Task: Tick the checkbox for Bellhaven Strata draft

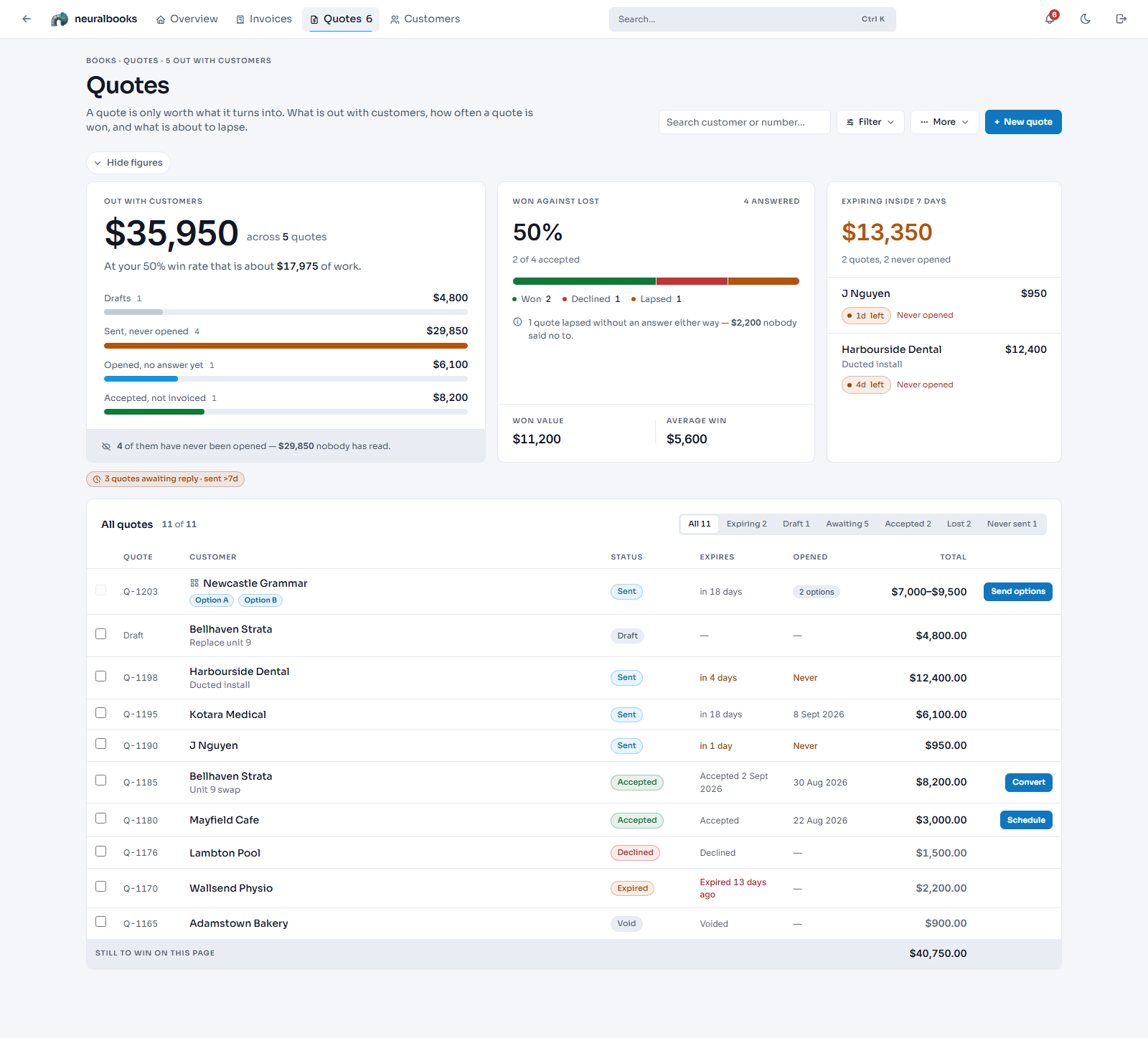Action: [x=100, y=634]
